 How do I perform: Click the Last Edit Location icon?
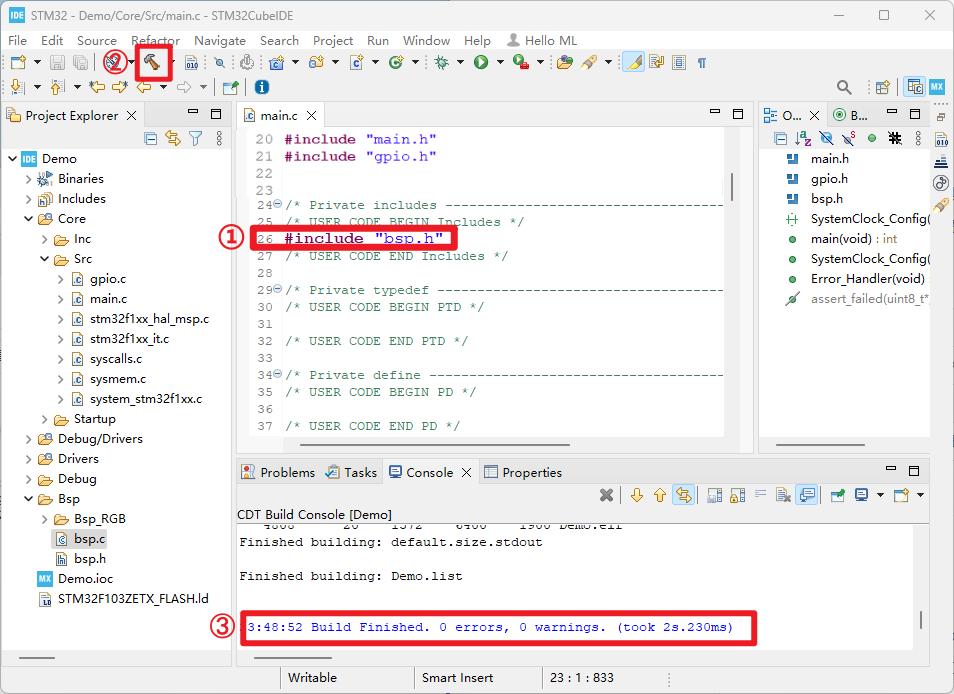(97, 87)
